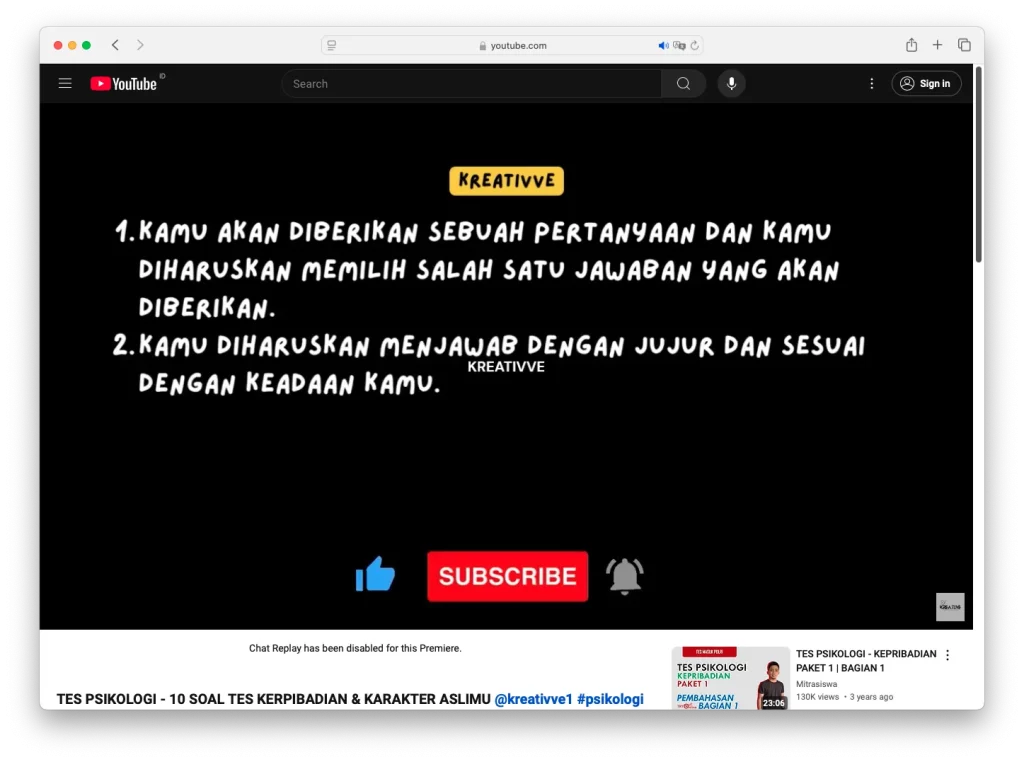The width and height of the screenshot is (1024, 762).
Task: Click the KREATIVVE yellow badge in video
Action: (506, 181)
